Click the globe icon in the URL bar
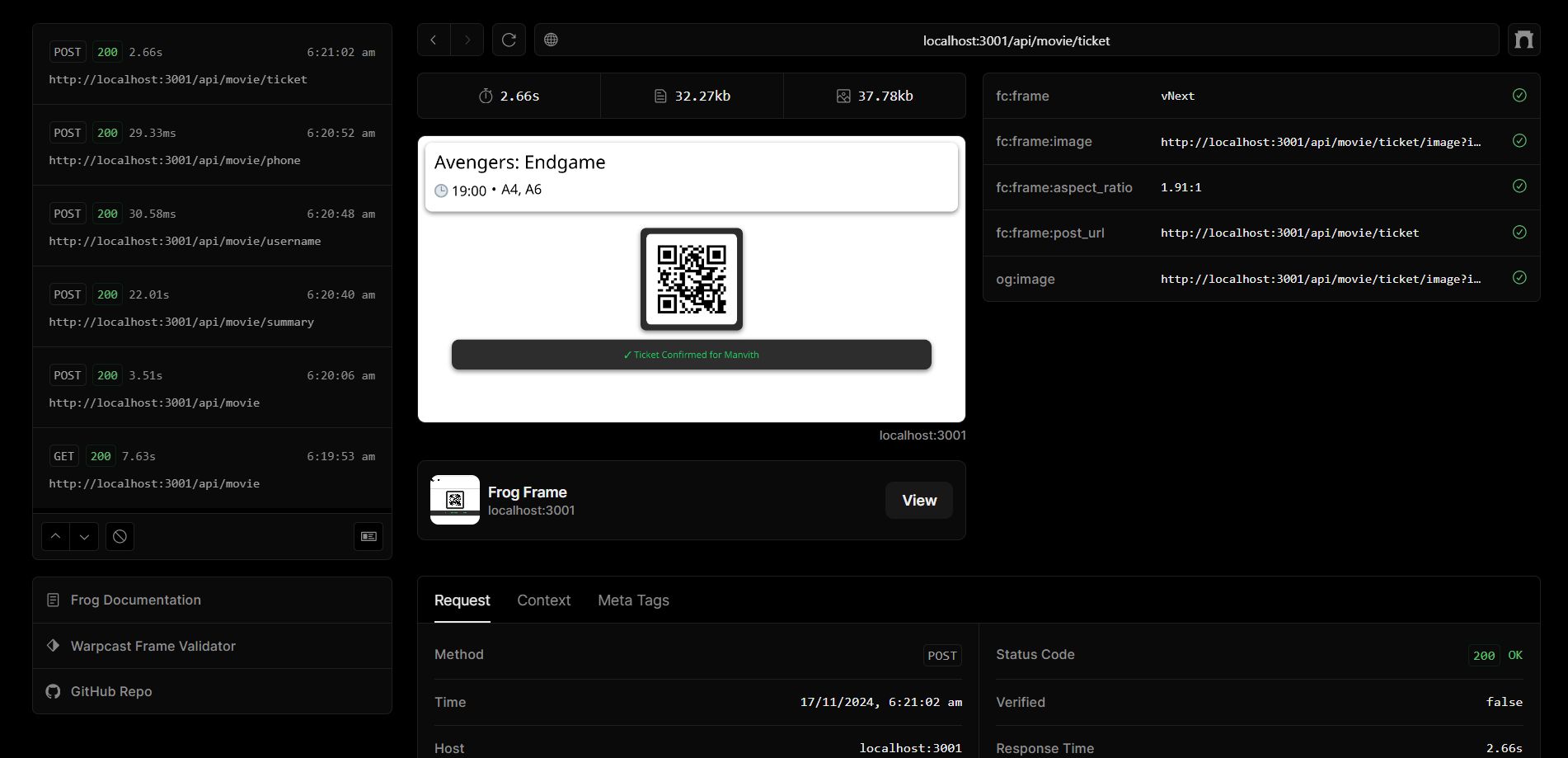This screenshot has height=758, width=1568. pyautogui.click(x=552, y=40)
